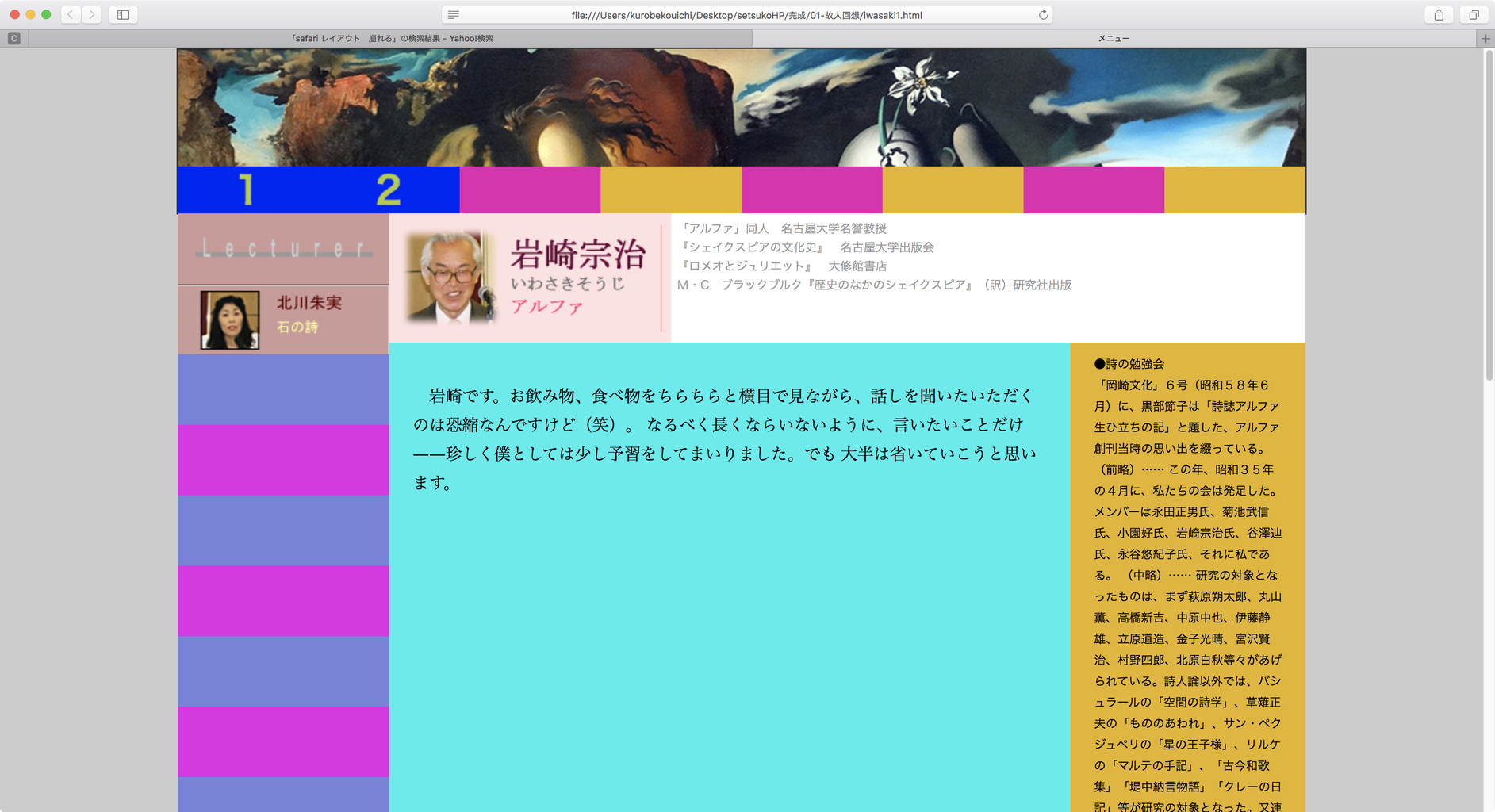Select page number 1 in the navigation bar

(x=245, y=190)
